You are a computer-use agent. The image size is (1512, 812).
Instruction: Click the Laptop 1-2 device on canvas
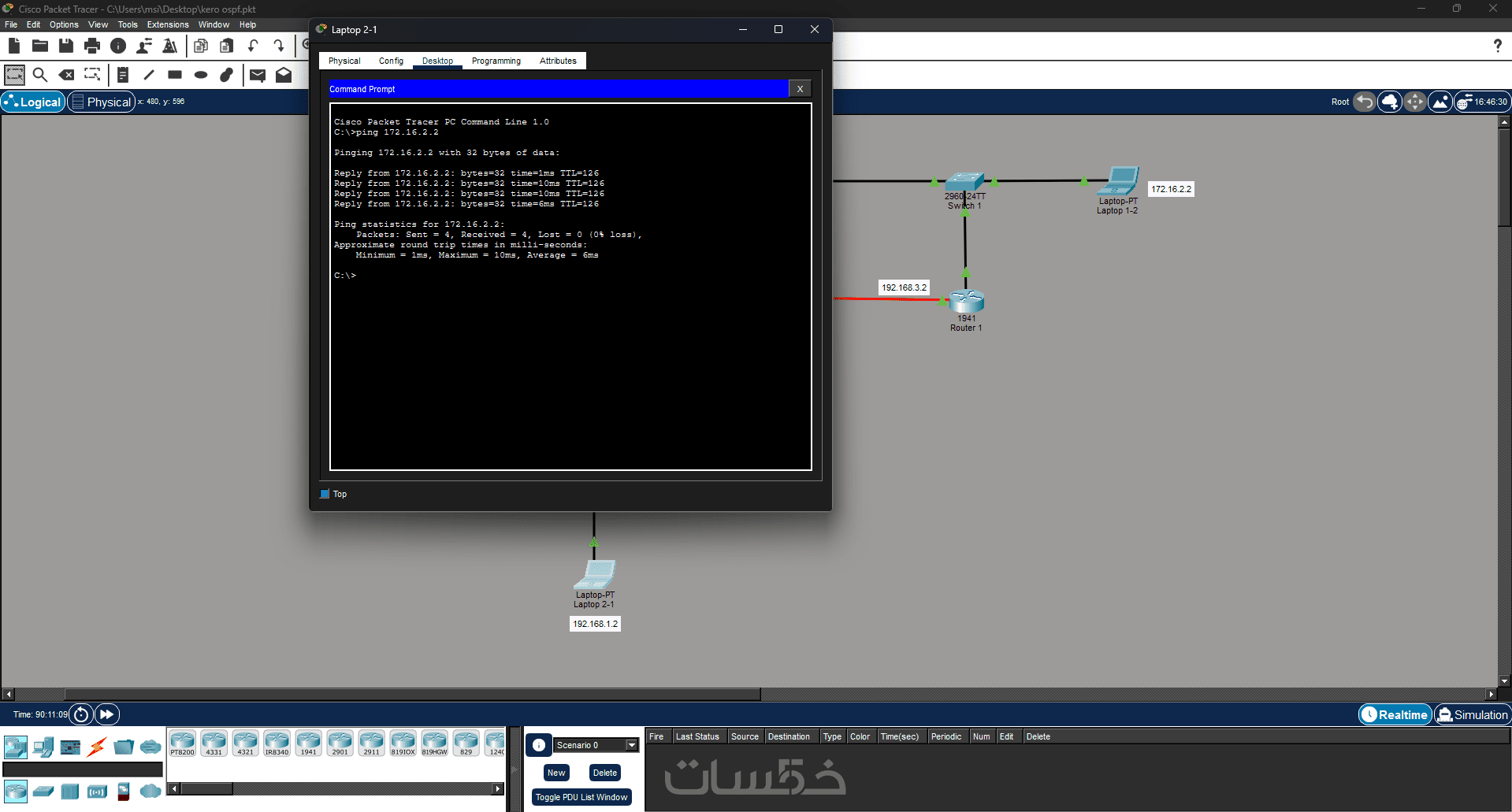tap(1119, 181)
